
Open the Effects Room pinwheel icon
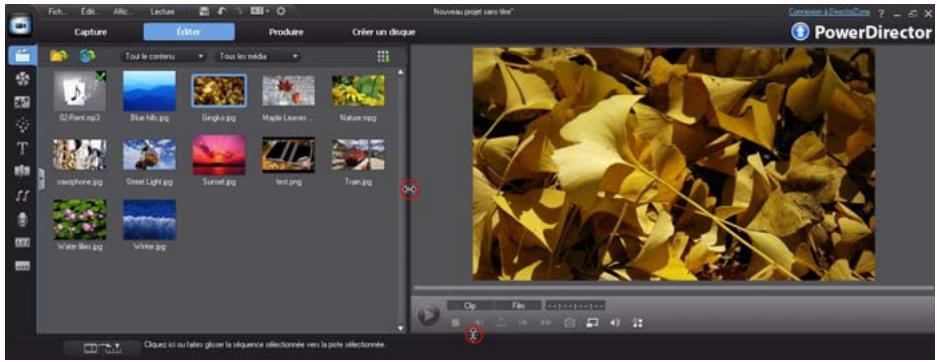pyautogui.click(x=22, y=79)
